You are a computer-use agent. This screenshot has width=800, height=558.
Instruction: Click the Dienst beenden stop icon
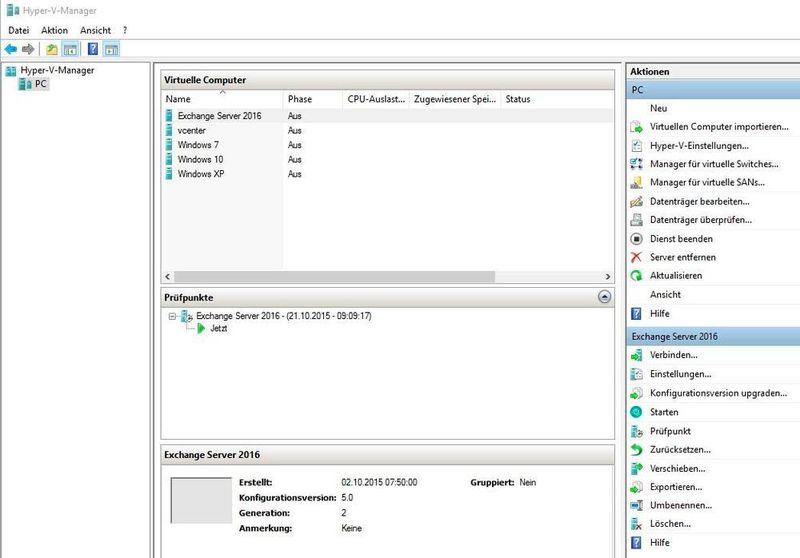(636, 239)
